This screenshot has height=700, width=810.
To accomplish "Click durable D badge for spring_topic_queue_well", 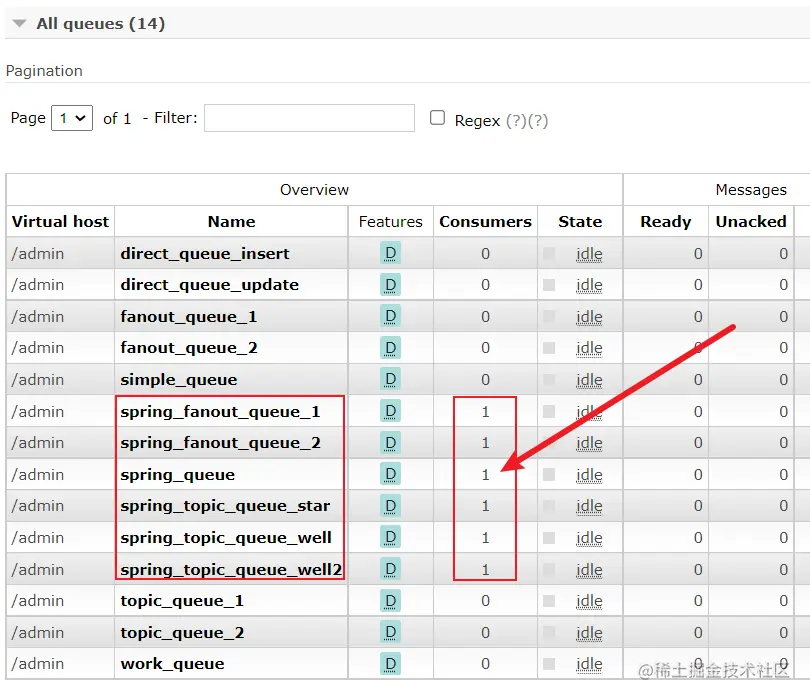I will pos(390,538).
